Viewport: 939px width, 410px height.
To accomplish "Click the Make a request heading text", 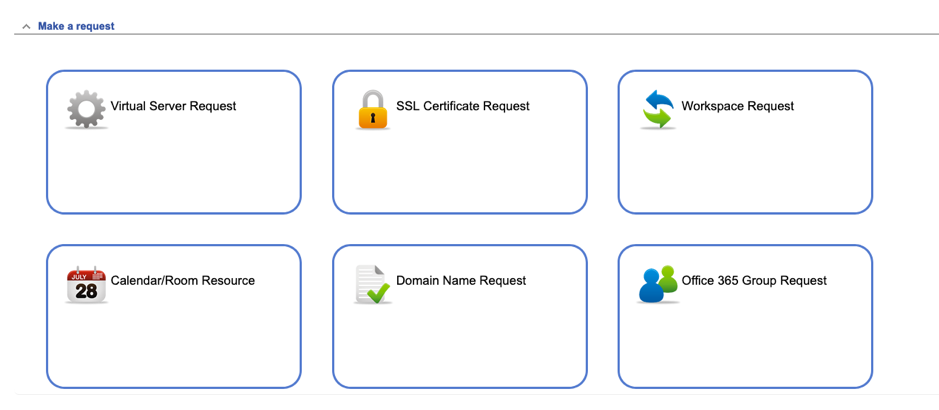I will pos(76,26).
